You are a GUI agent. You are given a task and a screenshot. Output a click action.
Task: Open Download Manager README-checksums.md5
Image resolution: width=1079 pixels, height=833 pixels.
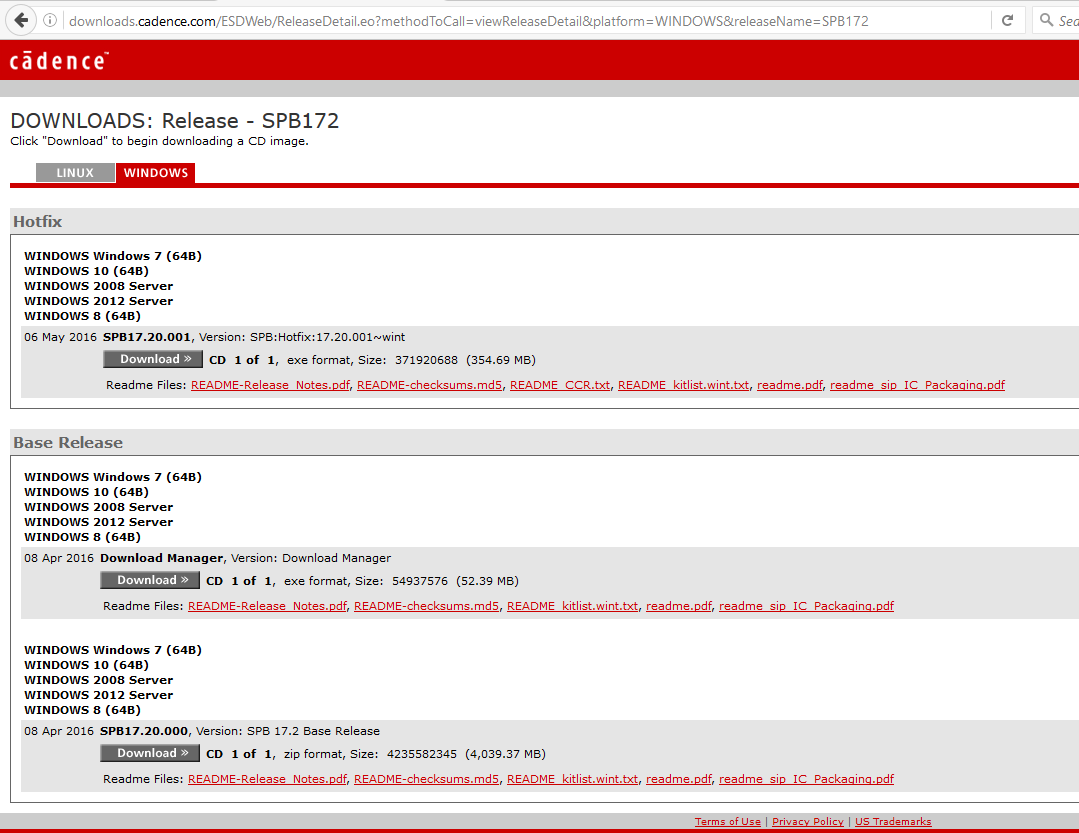click(x=426, y=606)
